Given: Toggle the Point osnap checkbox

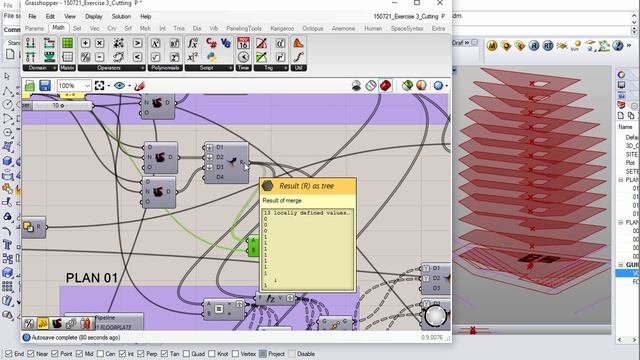Looking at the screenshot, I should click(x=55, y=353).
